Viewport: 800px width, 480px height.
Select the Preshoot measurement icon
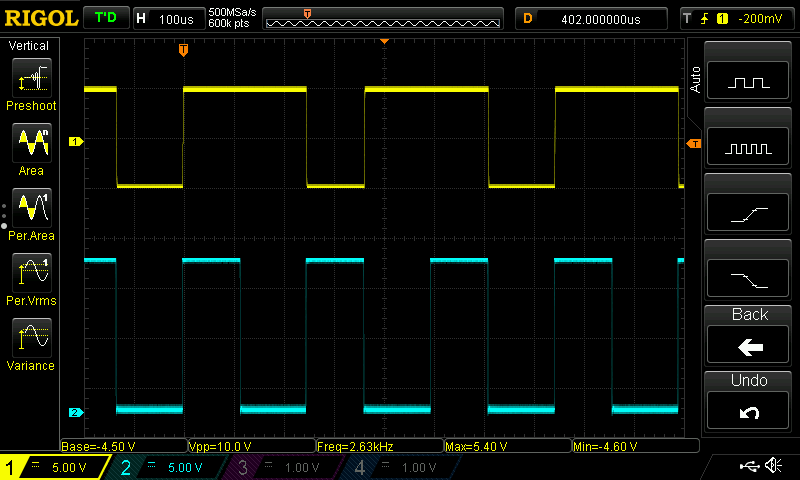pyautogui.click(x=32, y=78)
